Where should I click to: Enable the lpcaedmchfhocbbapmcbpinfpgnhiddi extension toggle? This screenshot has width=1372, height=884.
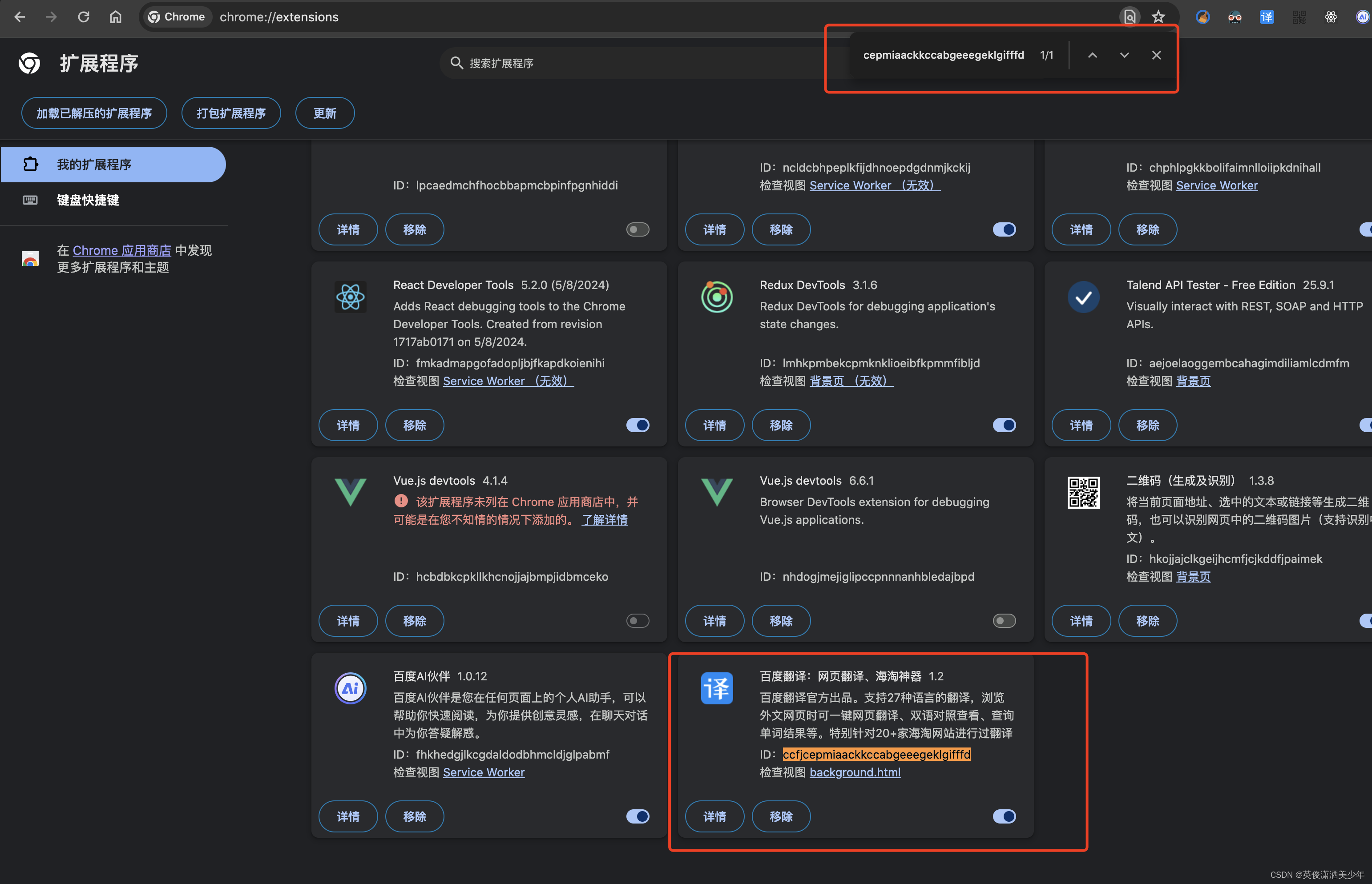coord(638,229)
